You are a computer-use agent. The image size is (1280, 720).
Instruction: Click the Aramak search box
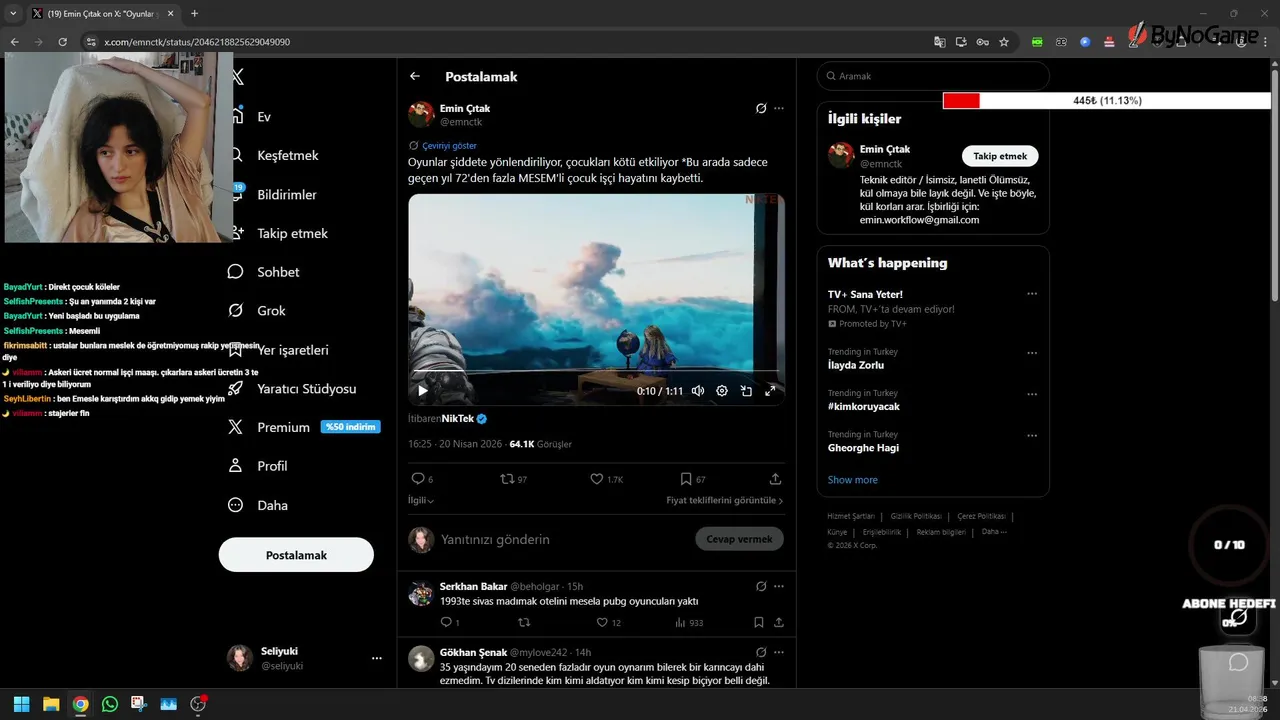933,76
